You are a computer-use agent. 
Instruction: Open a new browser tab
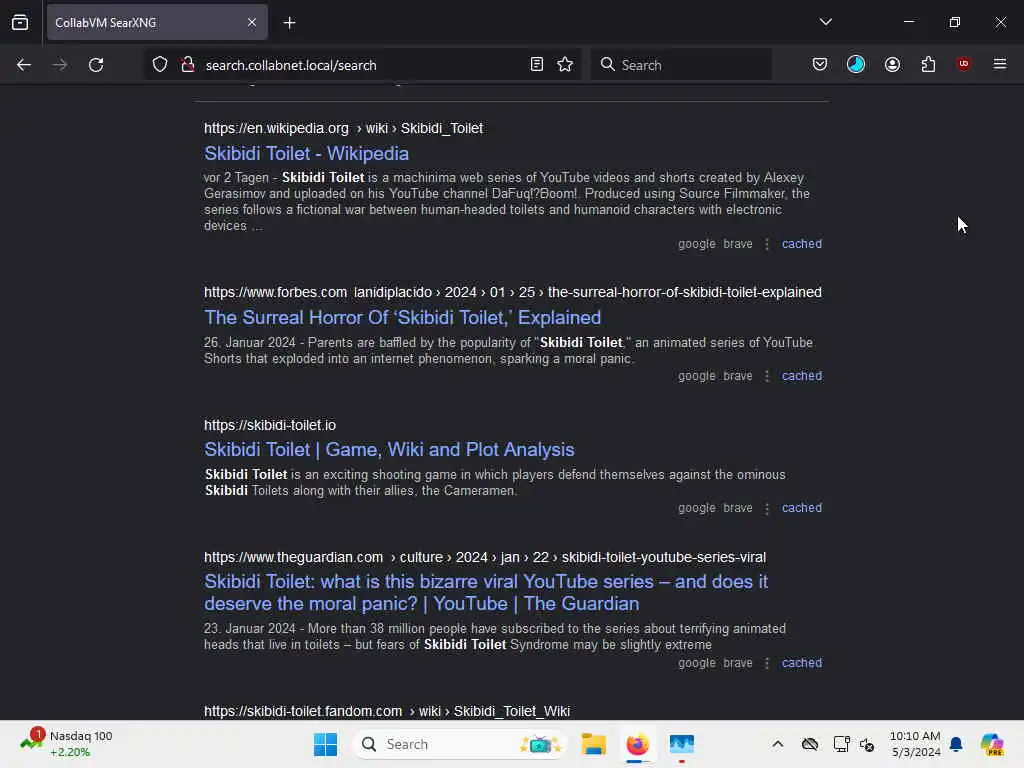click(x=289, y=23)
